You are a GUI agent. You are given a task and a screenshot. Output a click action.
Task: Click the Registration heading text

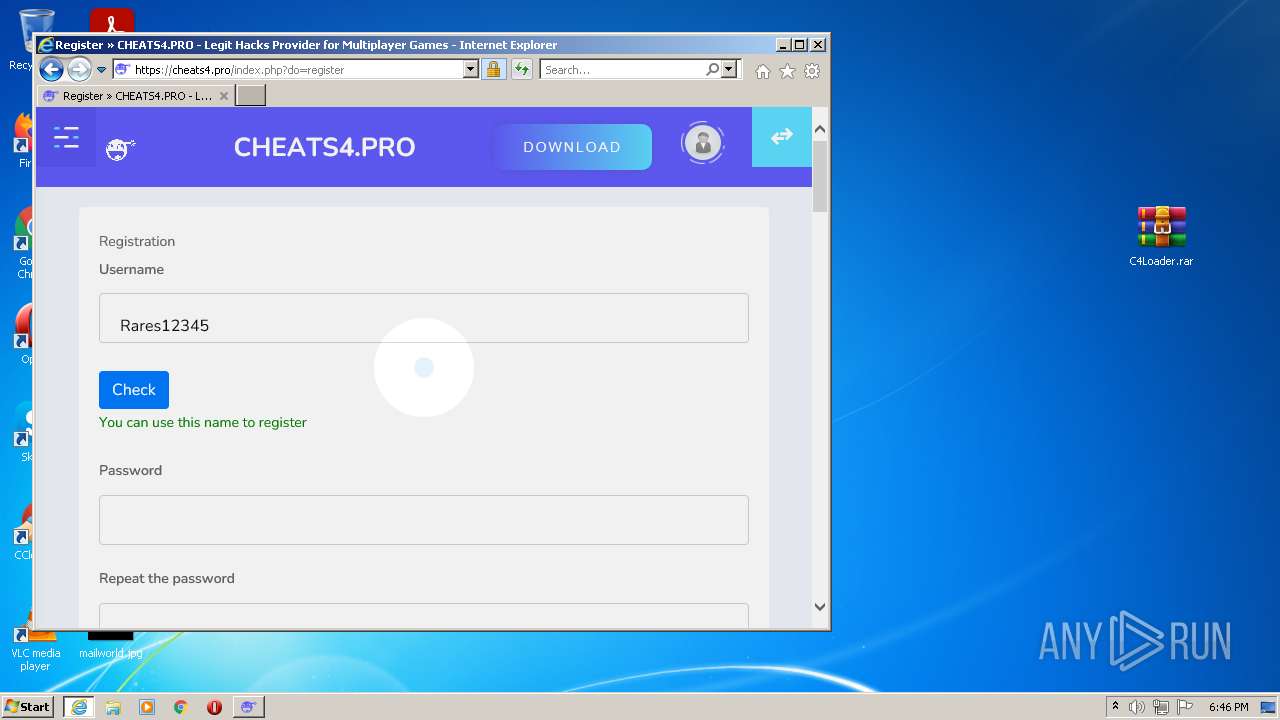(x=137, y=241)
